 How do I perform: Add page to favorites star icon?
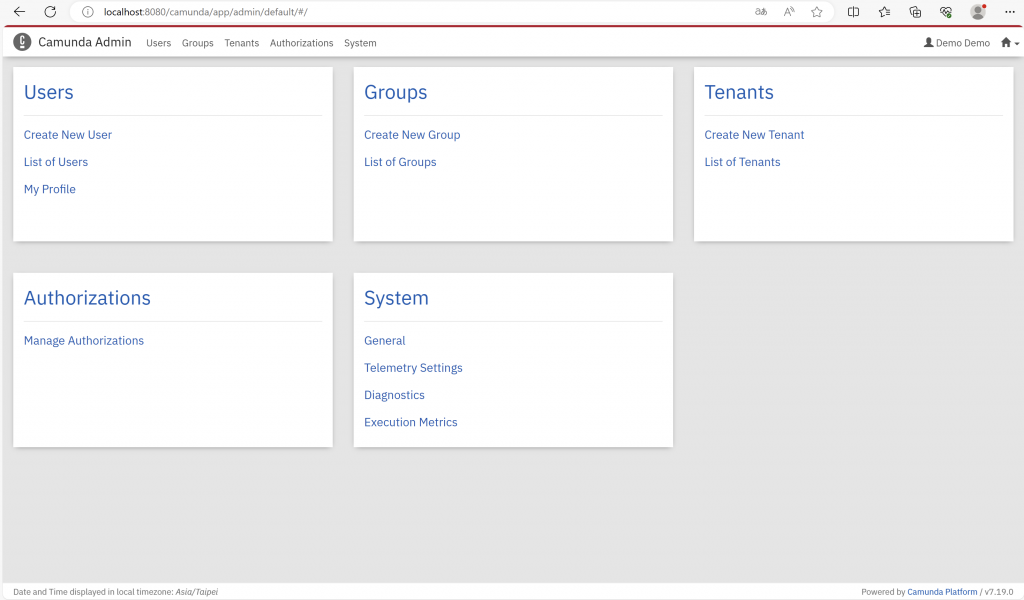pos(817,12)
